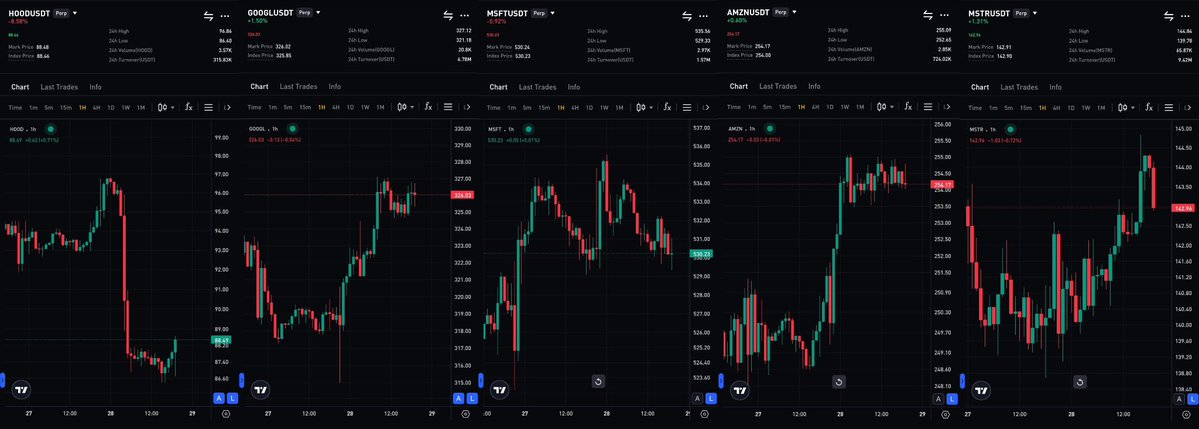Toggle the A auto-scale button on AMZN chart

click(938, 398)
